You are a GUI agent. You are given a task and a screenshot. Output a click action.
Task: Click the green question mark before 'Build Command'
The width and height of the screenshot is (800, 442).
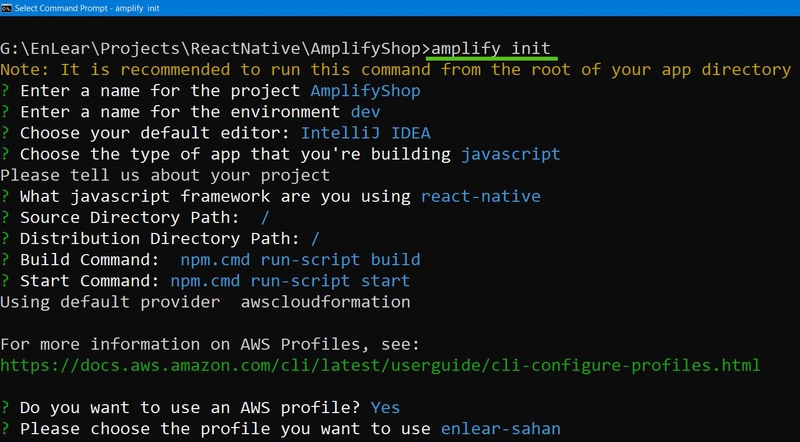[5, 260]
